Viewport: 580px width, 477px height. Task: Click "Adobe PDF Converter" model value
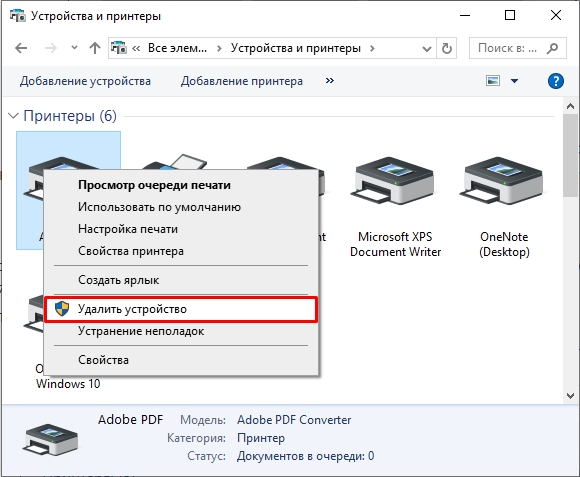[294, 420]
